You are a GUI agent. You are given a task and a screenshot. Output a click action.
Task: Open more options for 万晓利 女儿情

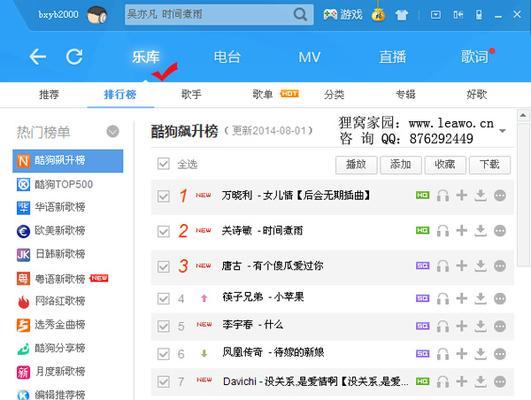tap(500, 195)
